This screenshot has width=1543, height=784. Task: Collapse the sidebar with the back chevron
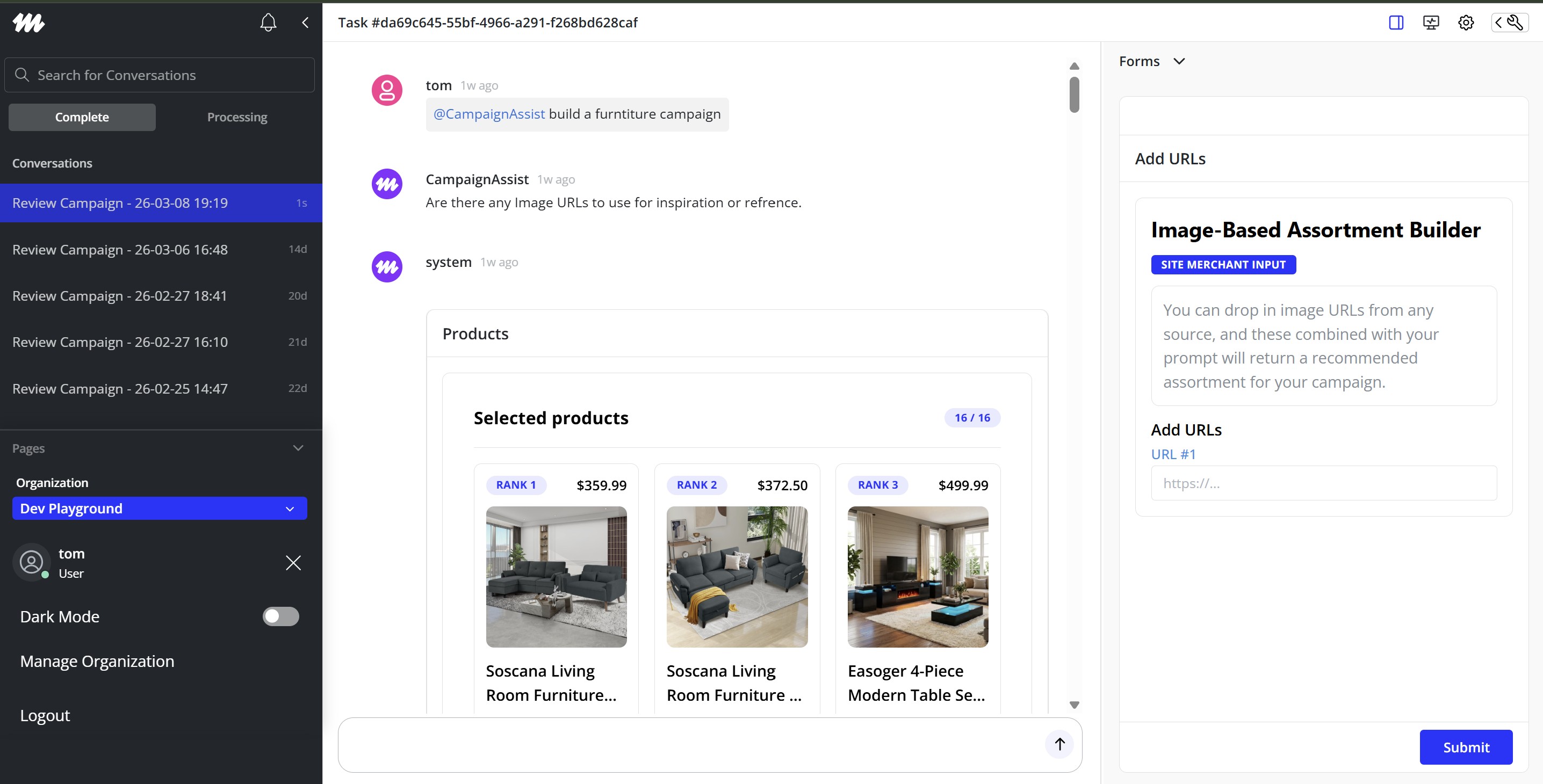pyautogui.click(x=305, y=22)
